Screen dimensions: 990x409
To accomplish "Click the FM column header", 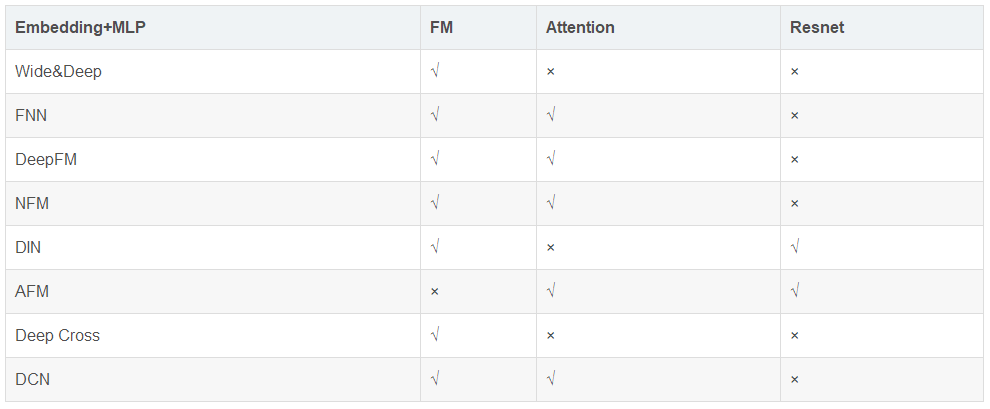I will click(441, 28).
